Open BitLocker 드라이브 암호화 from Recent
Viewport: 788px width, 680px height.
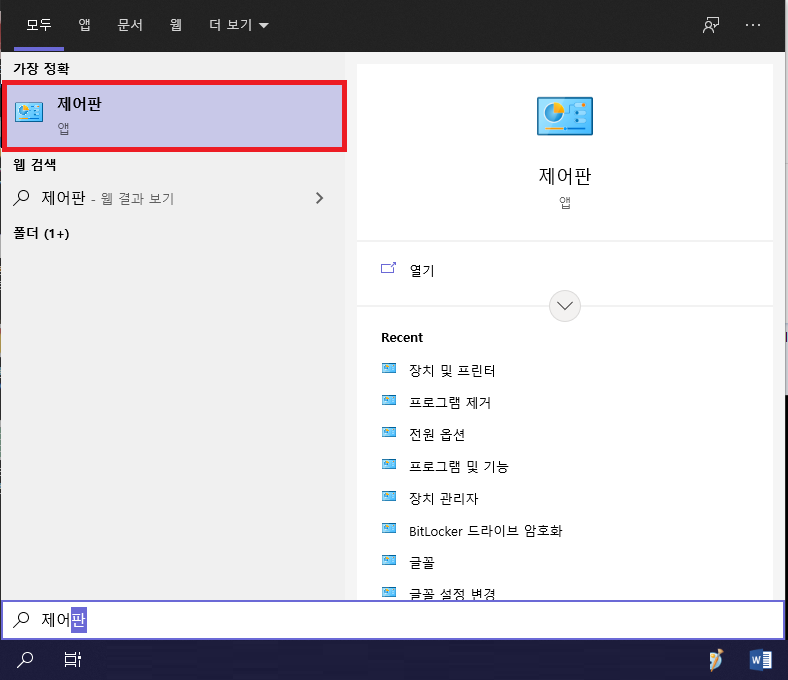[485, 531]
